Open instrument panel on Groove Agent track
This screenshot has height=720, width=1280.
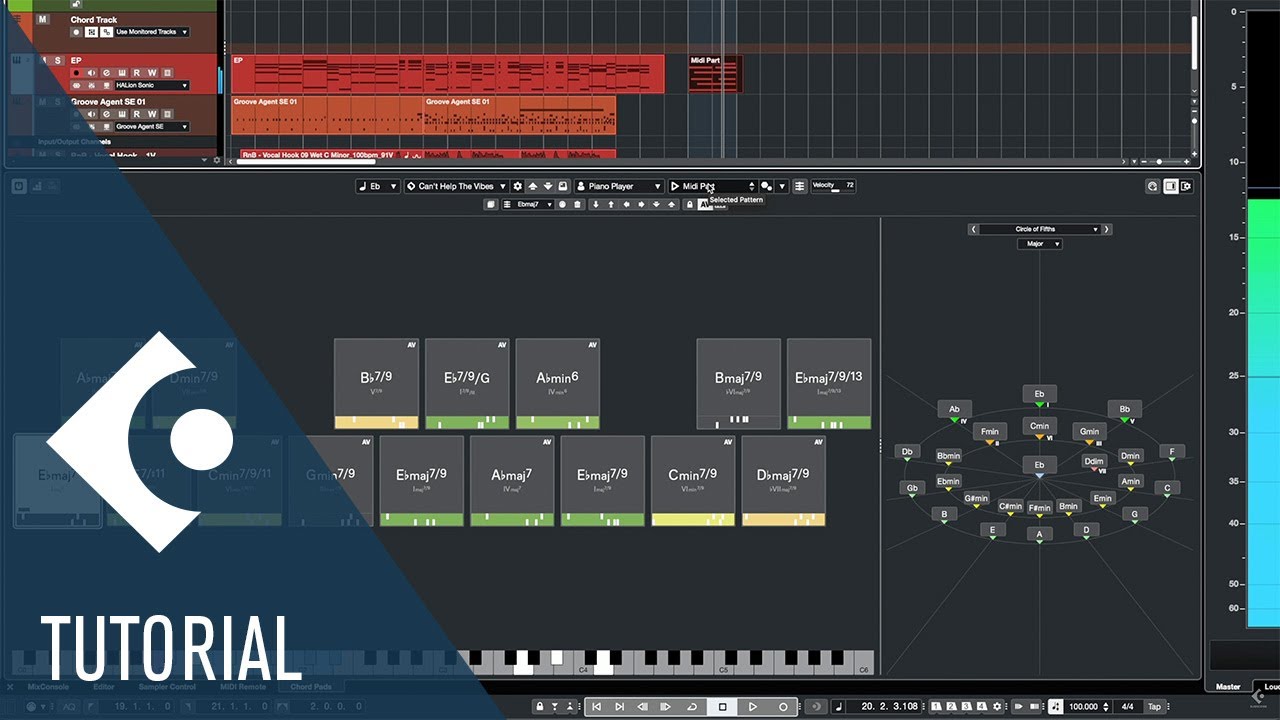pyautogui.click(x=122, y=114)
